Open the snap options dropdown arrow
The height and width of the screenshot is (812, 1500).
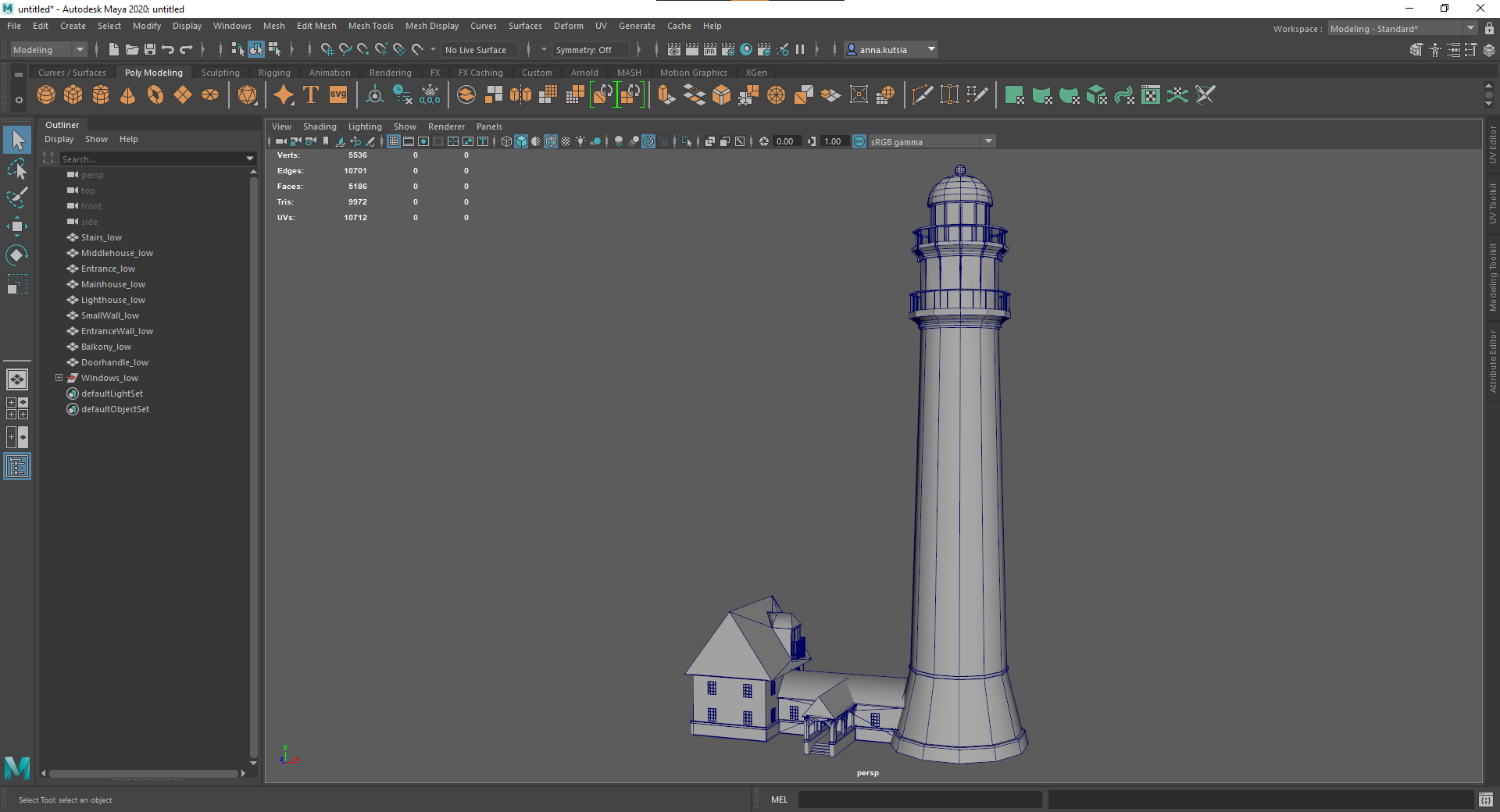[433, 49]
